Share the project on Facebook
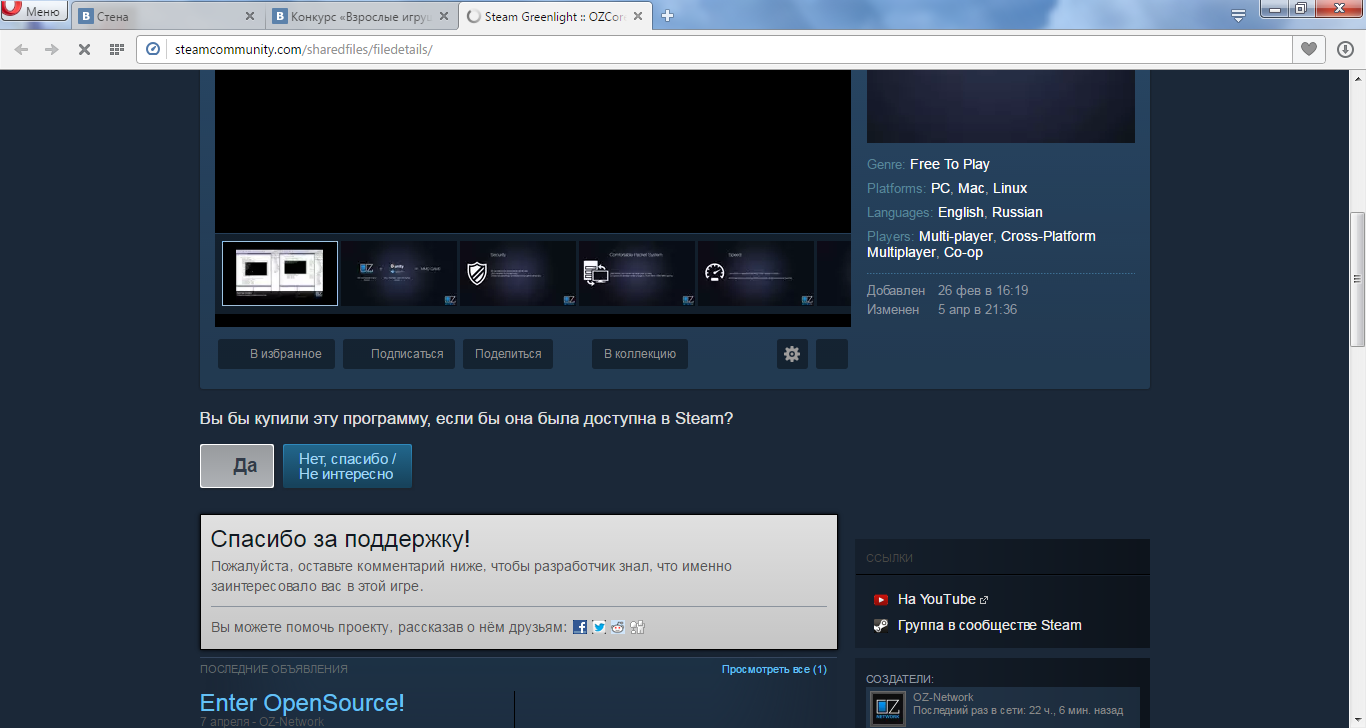The image size is (1366, 728). (580, 627)
